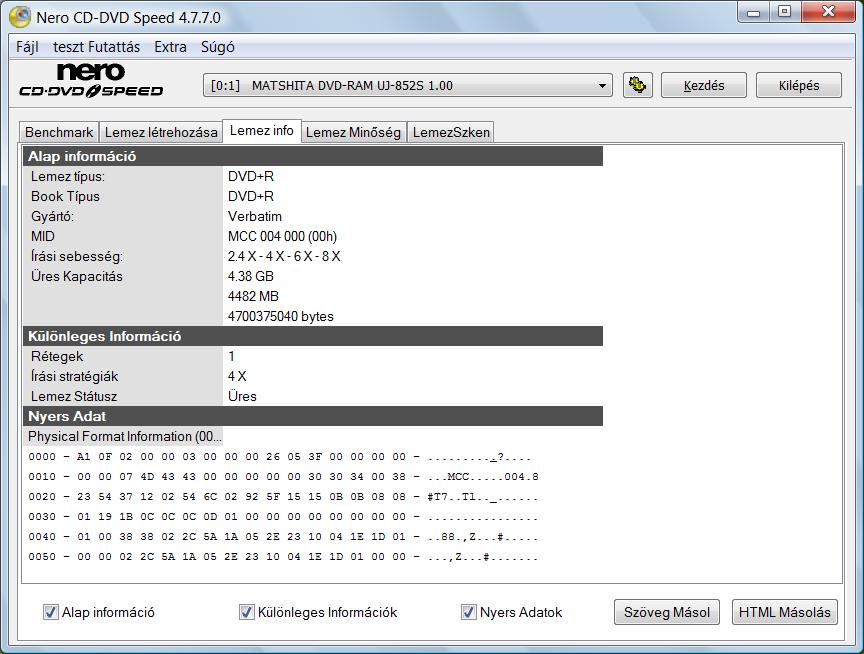
Task: Click the hex row starting with 0040
Action: point(283,537)
